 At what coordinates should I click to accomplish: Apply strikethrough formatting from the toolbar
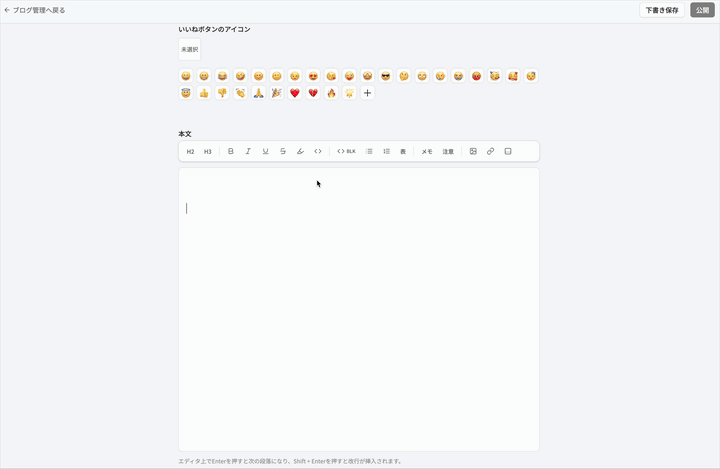pos(283,152)
